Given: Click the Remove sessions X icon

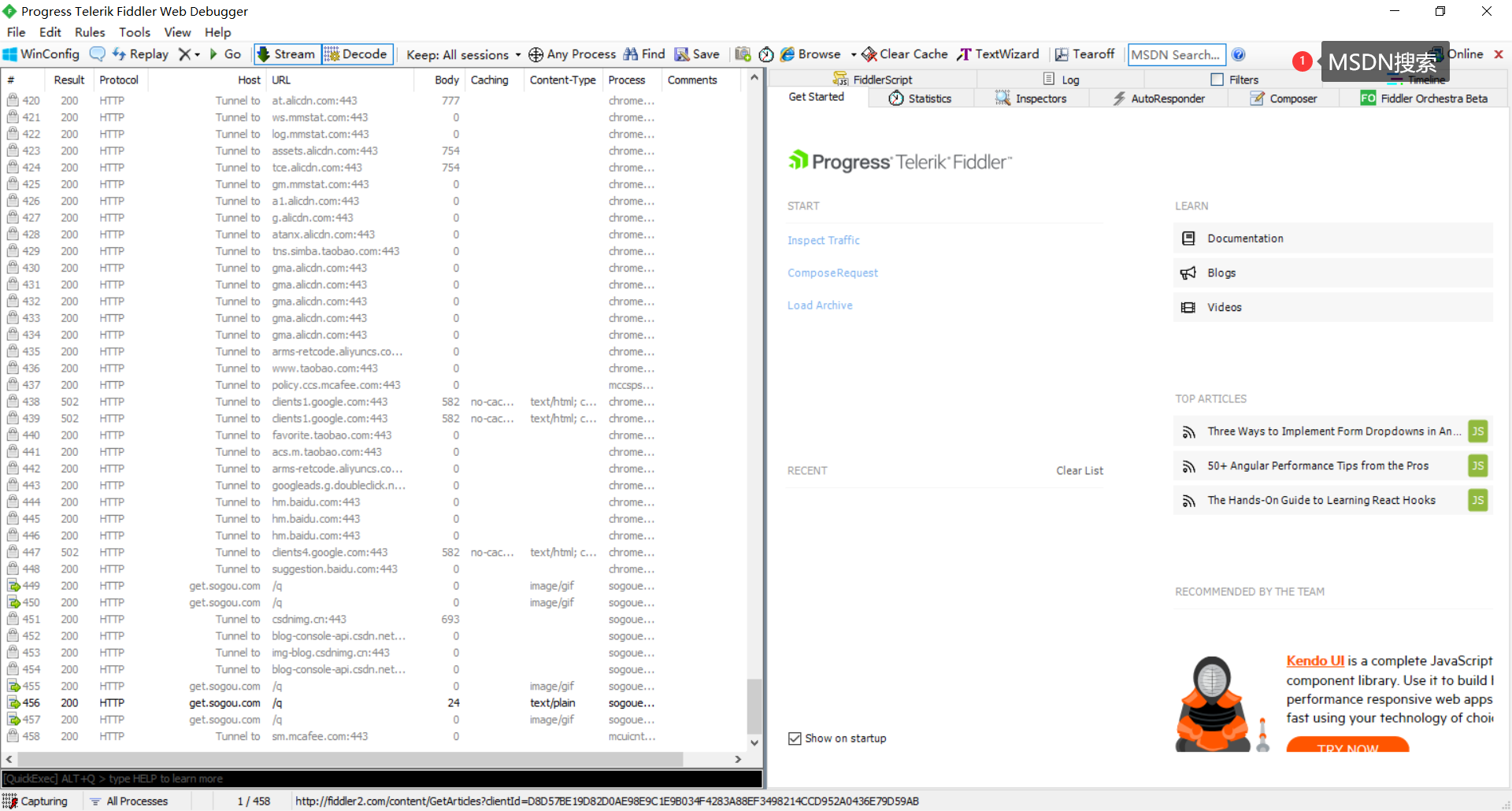Looking at the screenshot, I should pos(184,54).
